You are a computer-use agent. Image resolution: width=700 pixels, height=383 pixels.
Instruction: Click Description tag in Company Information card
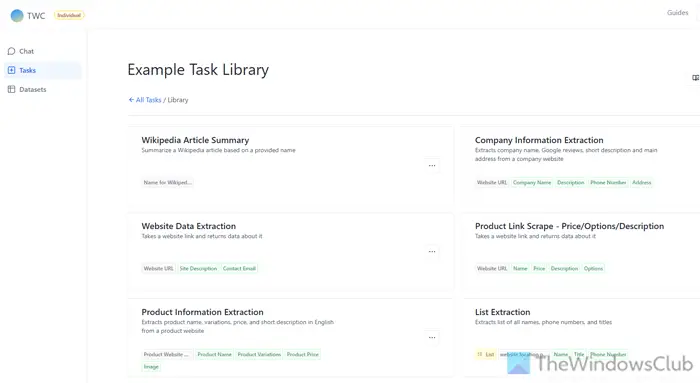point(571,183)
